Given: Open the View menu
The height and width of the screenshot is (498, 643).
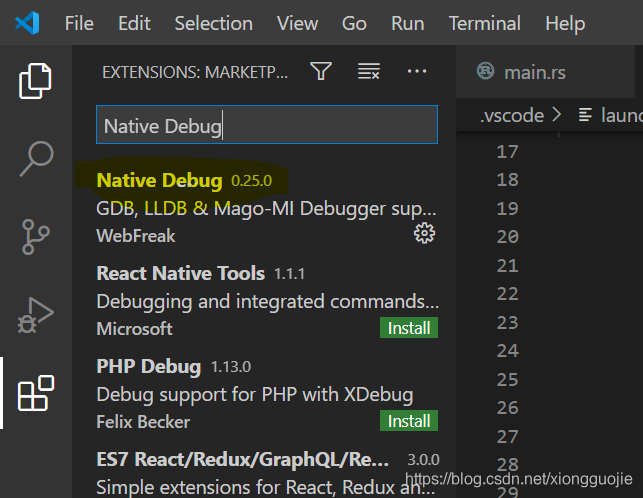Looking at the screenshot, I should 297,23.
